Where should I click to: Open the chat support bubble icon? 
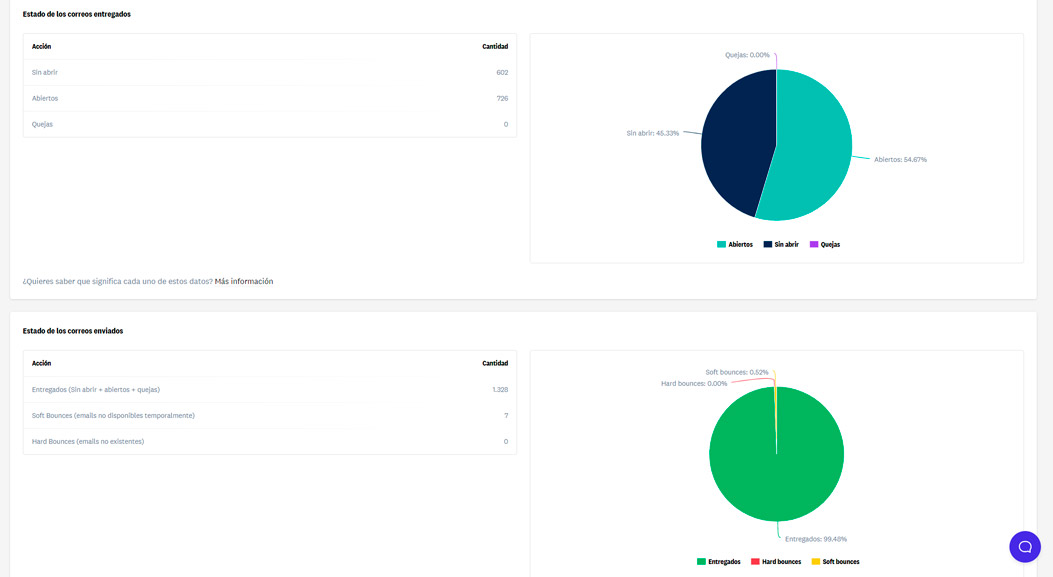[x=1025, y=547]
